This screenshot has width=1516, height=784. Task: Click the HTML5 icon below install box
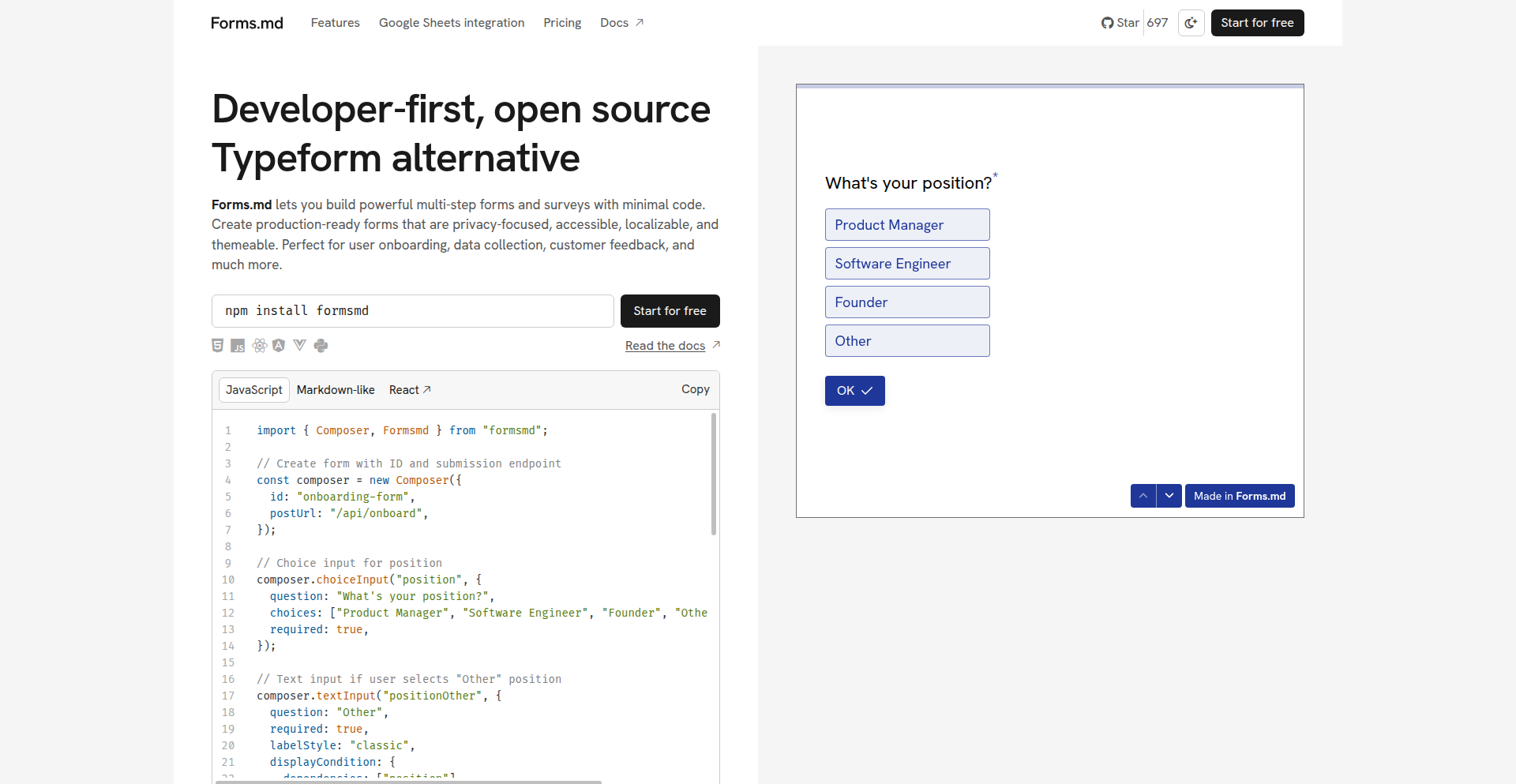click(218, 346)
